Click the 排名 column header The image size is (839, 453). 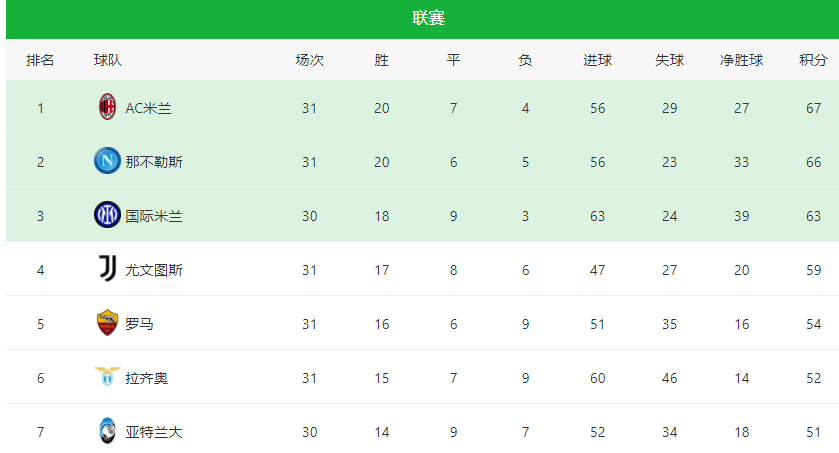(x=40, y=60)
